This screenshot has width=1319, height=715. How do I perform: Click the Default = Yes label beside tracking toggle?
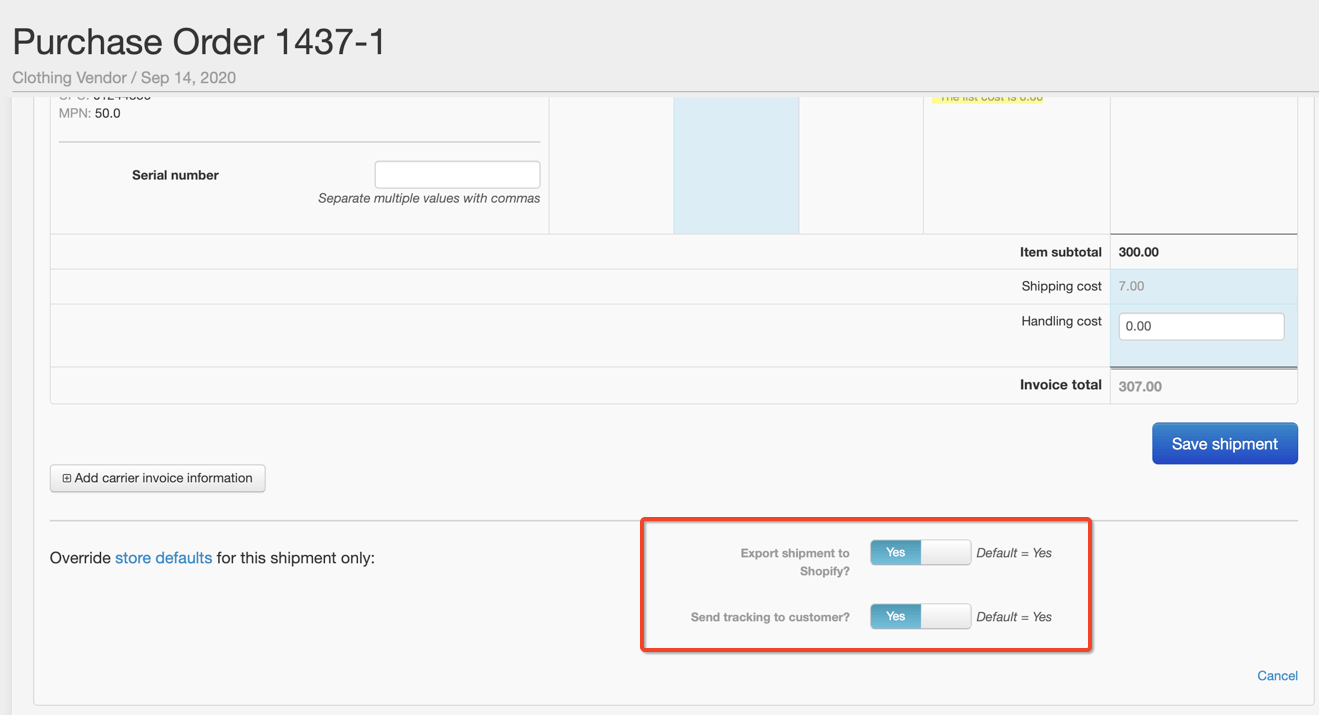point(1013,616)
